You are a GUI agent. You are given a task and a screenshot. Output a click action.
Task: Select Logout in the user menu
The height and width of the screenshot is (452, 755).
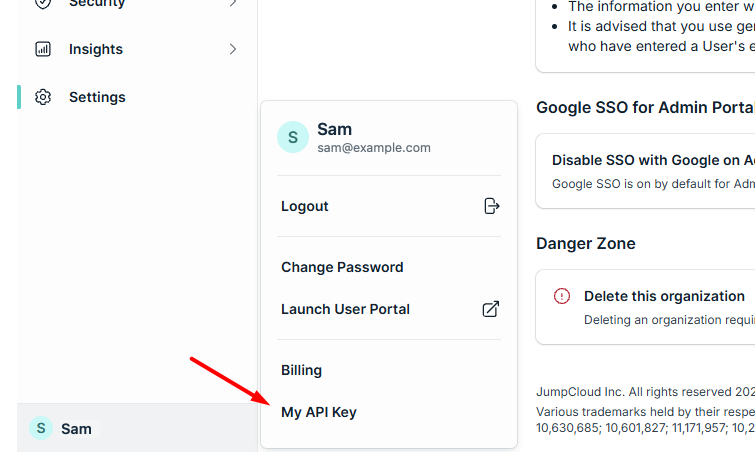pyautogui.click(x=389, y=206)
